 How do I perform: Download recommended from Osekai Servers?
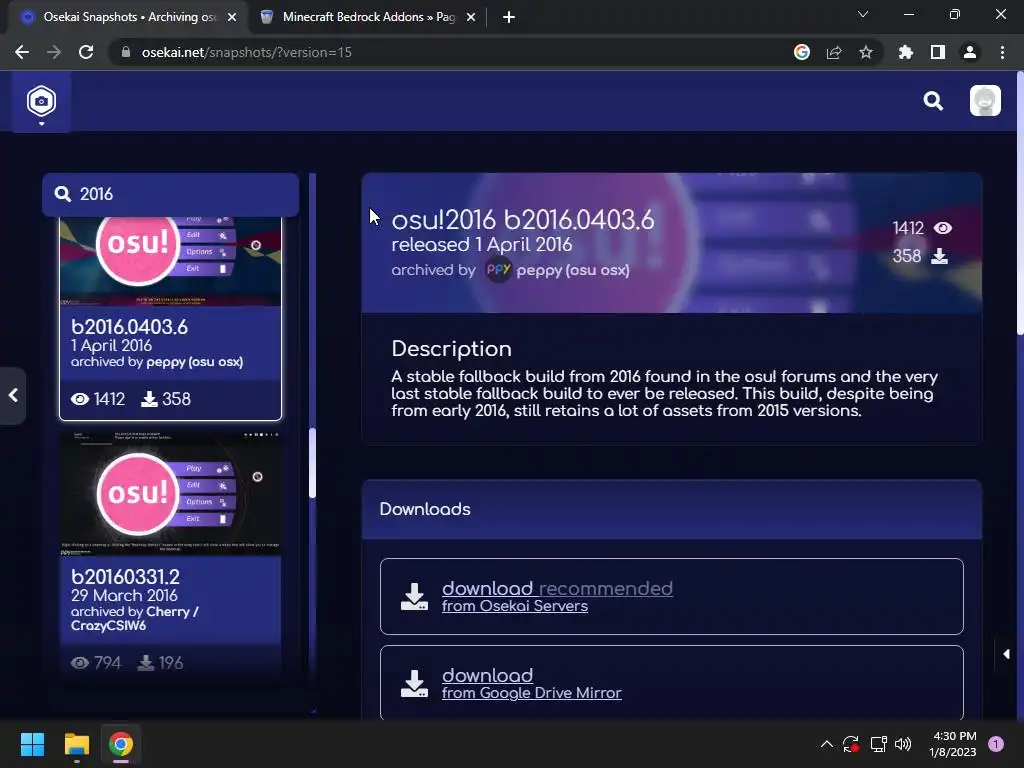[671, 596]
